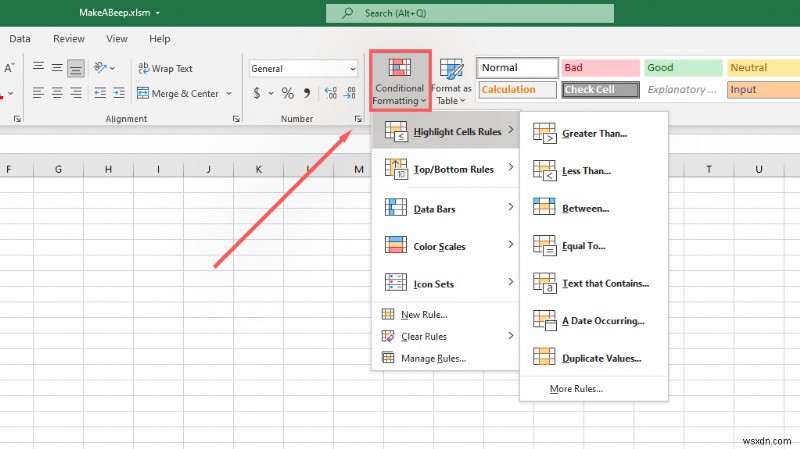The image size is (800, 449).
Task: Align text right
Action: tap(76, 93)
